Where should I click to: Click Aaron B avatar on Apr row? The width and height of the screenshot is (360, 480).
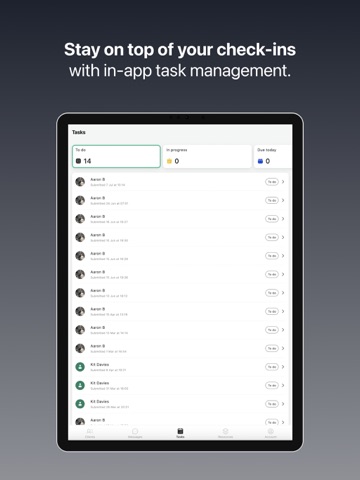click(x=80, y=311)
